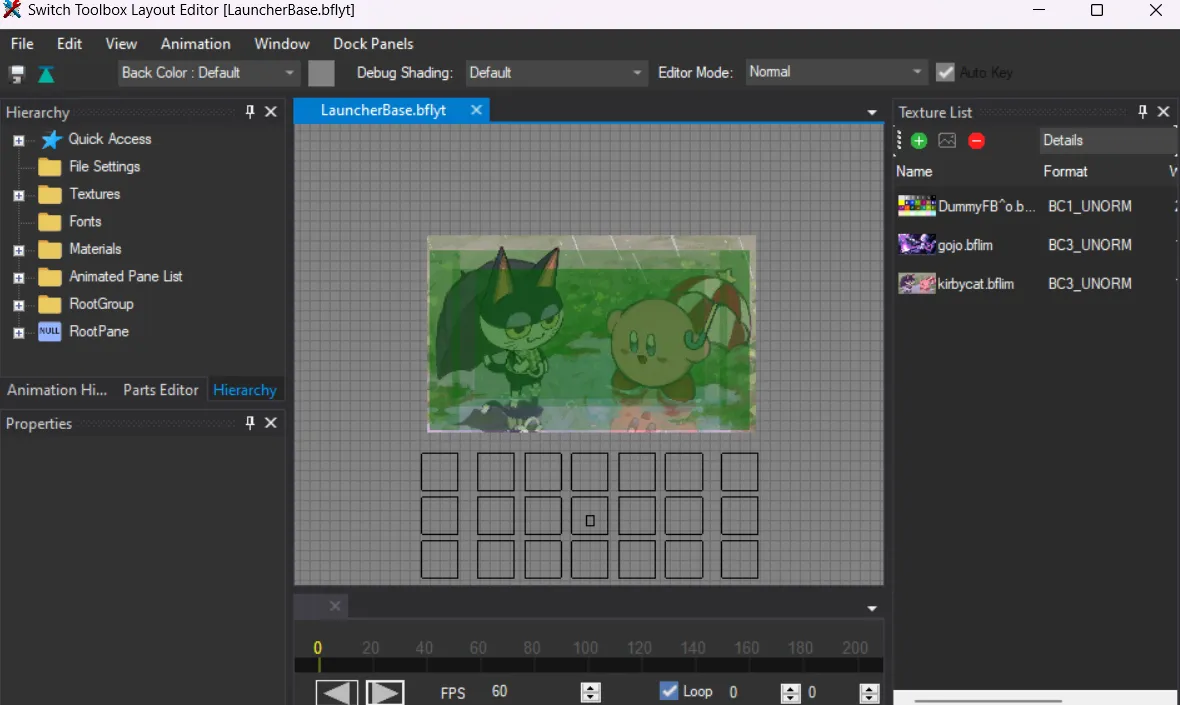Click the red remove texture icon
This screenshot has height=705, width=1180.
tap(977, 141)
